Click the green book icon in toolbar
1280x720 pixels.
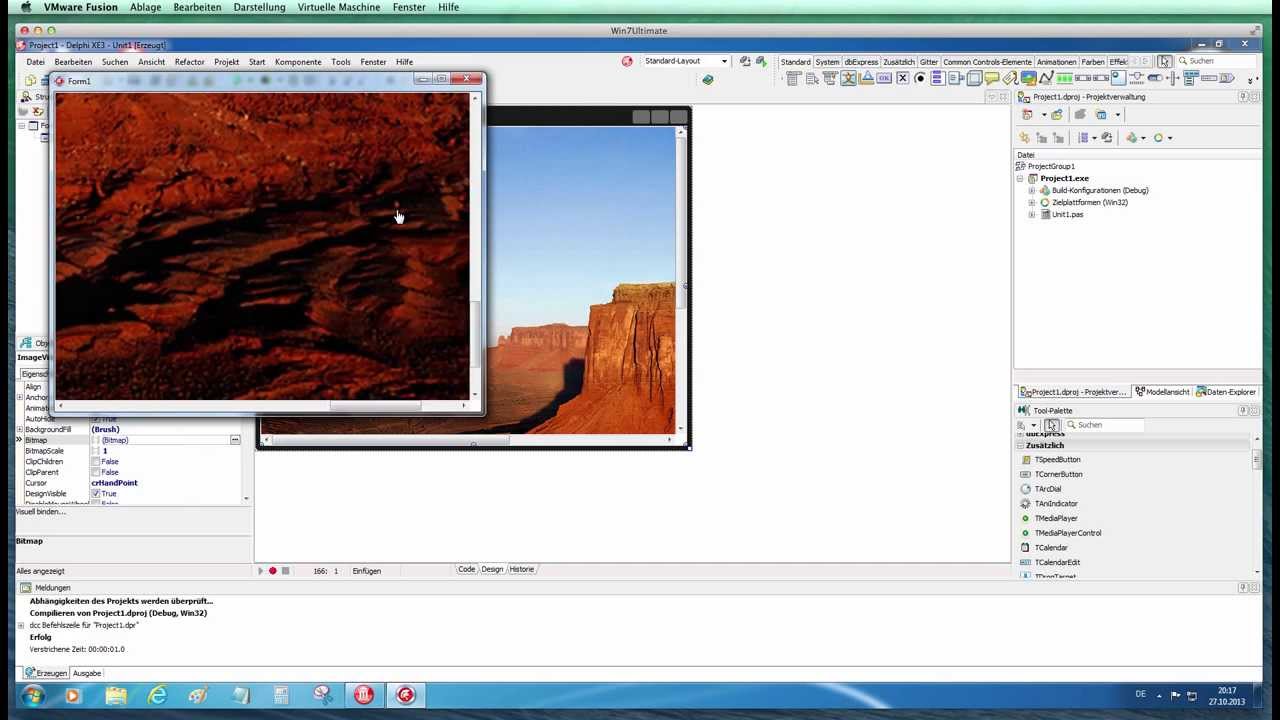click(708, 80)
